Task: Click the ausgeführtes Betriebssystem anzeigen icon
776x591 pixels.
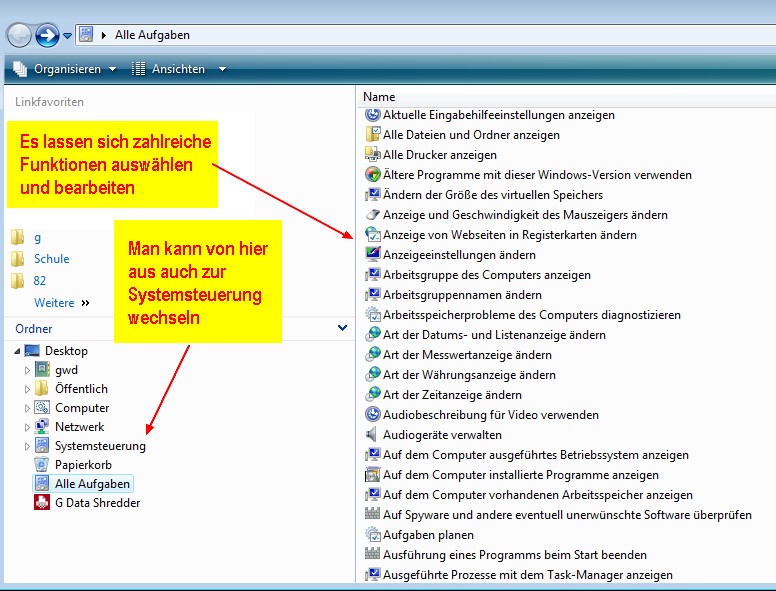Action: pyautogui.click(x=373, y=454)
